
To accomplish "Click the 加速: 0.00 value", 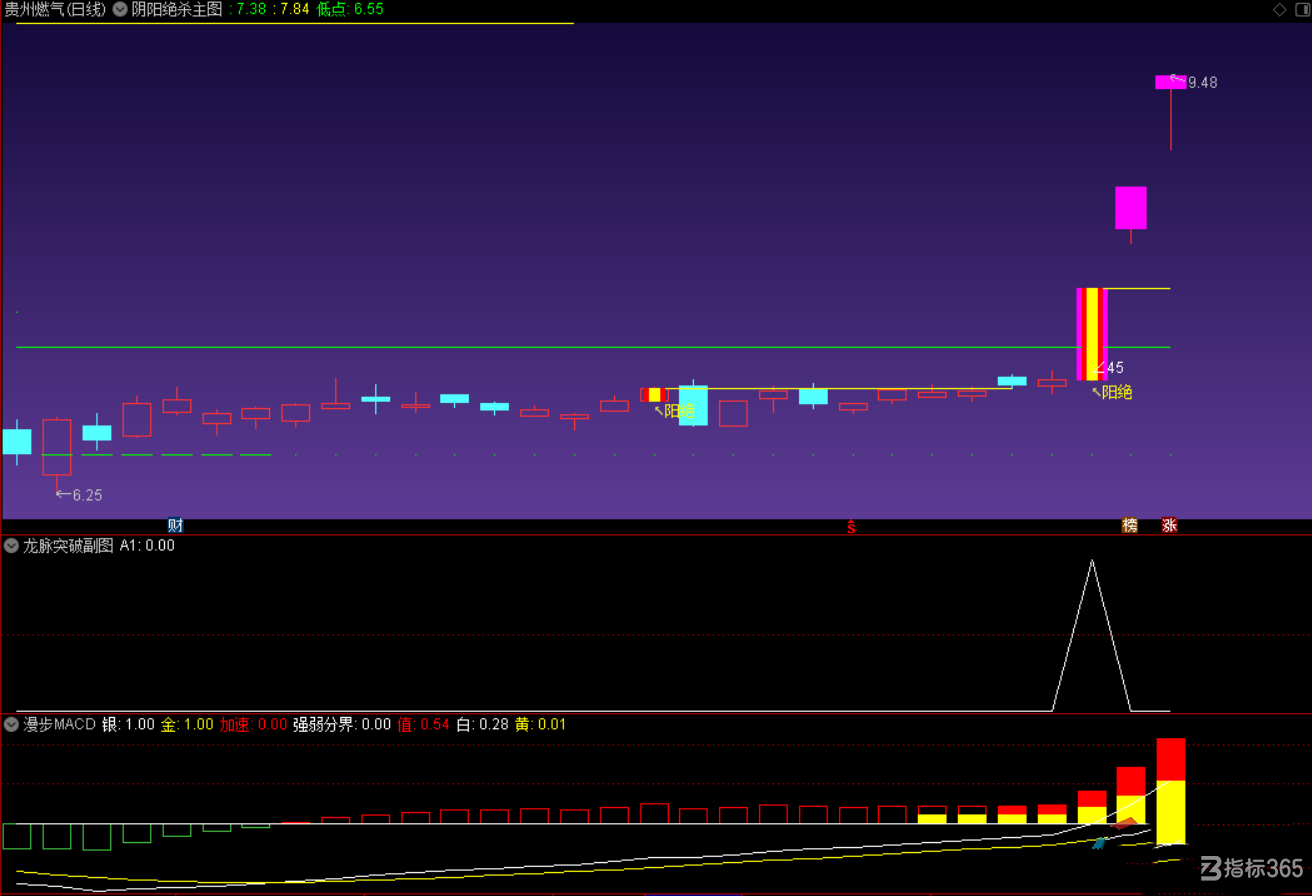I will click(254, 724).
